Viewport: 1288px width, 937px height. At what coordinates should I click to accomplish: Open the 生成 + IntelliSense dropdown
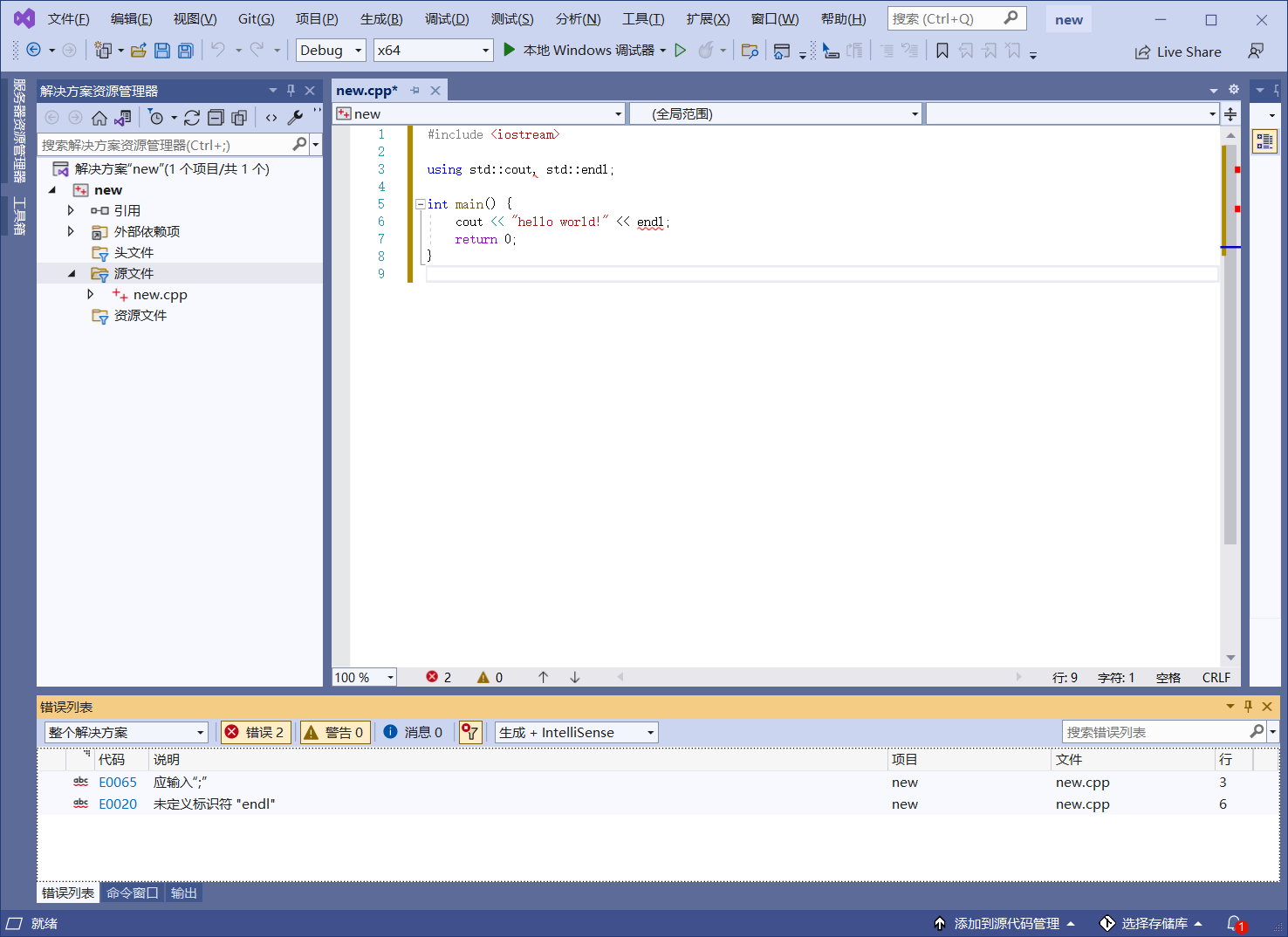click(577, 732)
